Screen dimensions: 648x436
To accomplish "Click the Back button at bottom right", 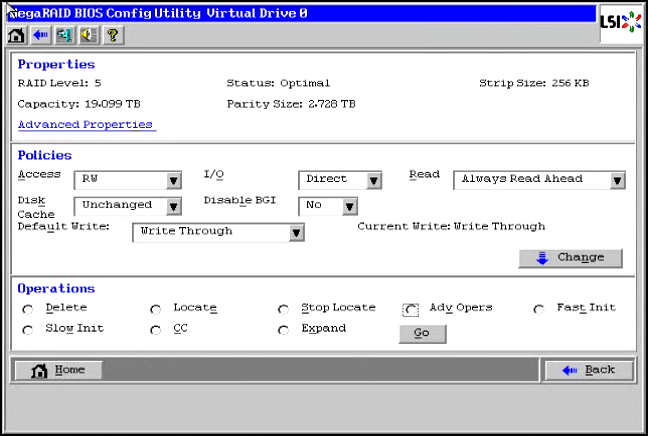I will click(x=589, y=370).
